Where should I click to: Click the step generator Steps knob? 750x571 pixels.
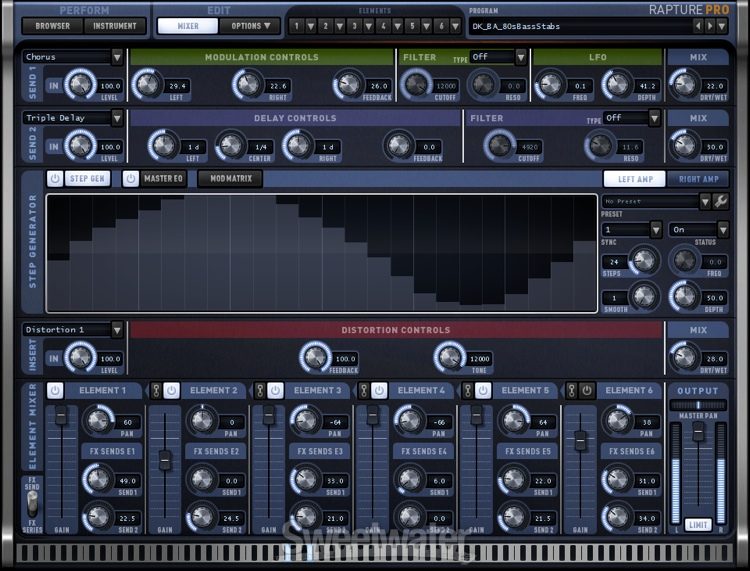pos(644,260)
